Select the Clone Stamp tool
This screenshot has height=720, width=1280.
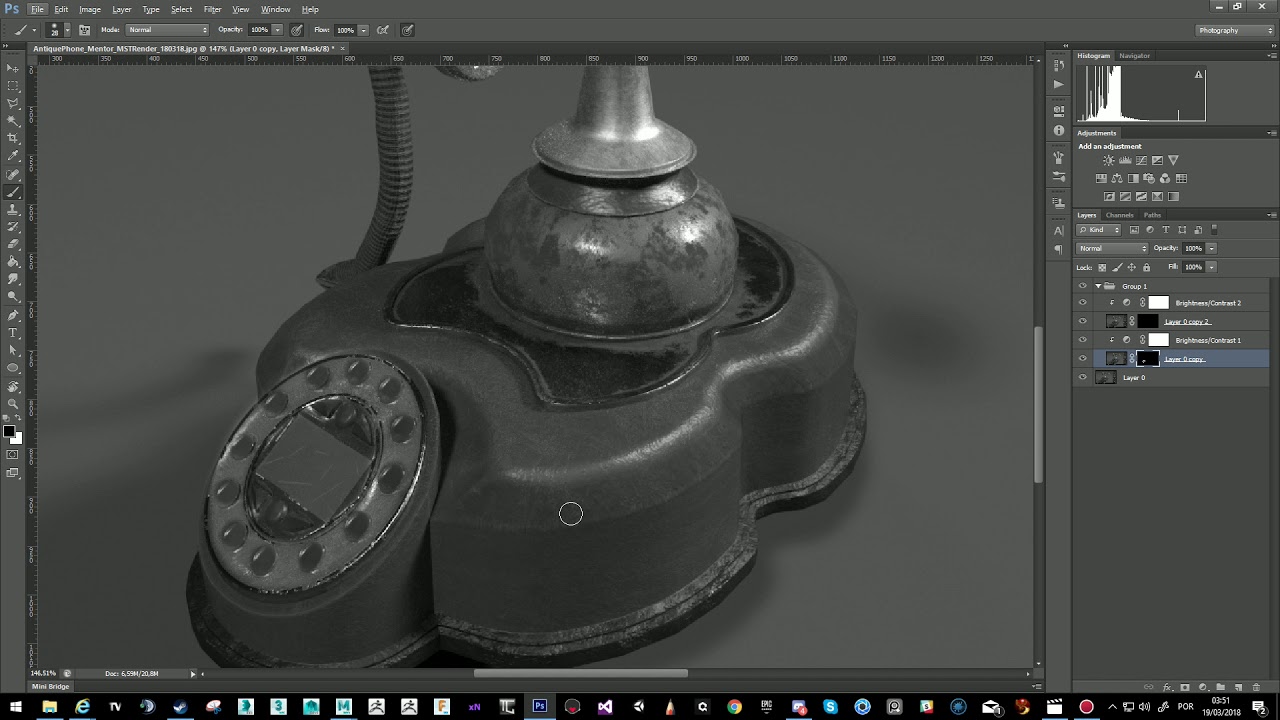click(x=13, y=210)
